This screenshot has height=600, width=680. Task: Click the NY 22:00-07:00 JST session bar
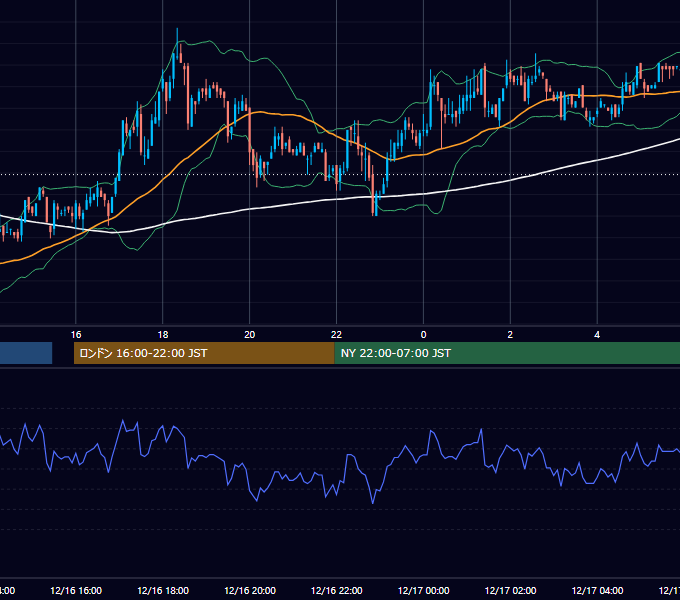click(507, 353)
